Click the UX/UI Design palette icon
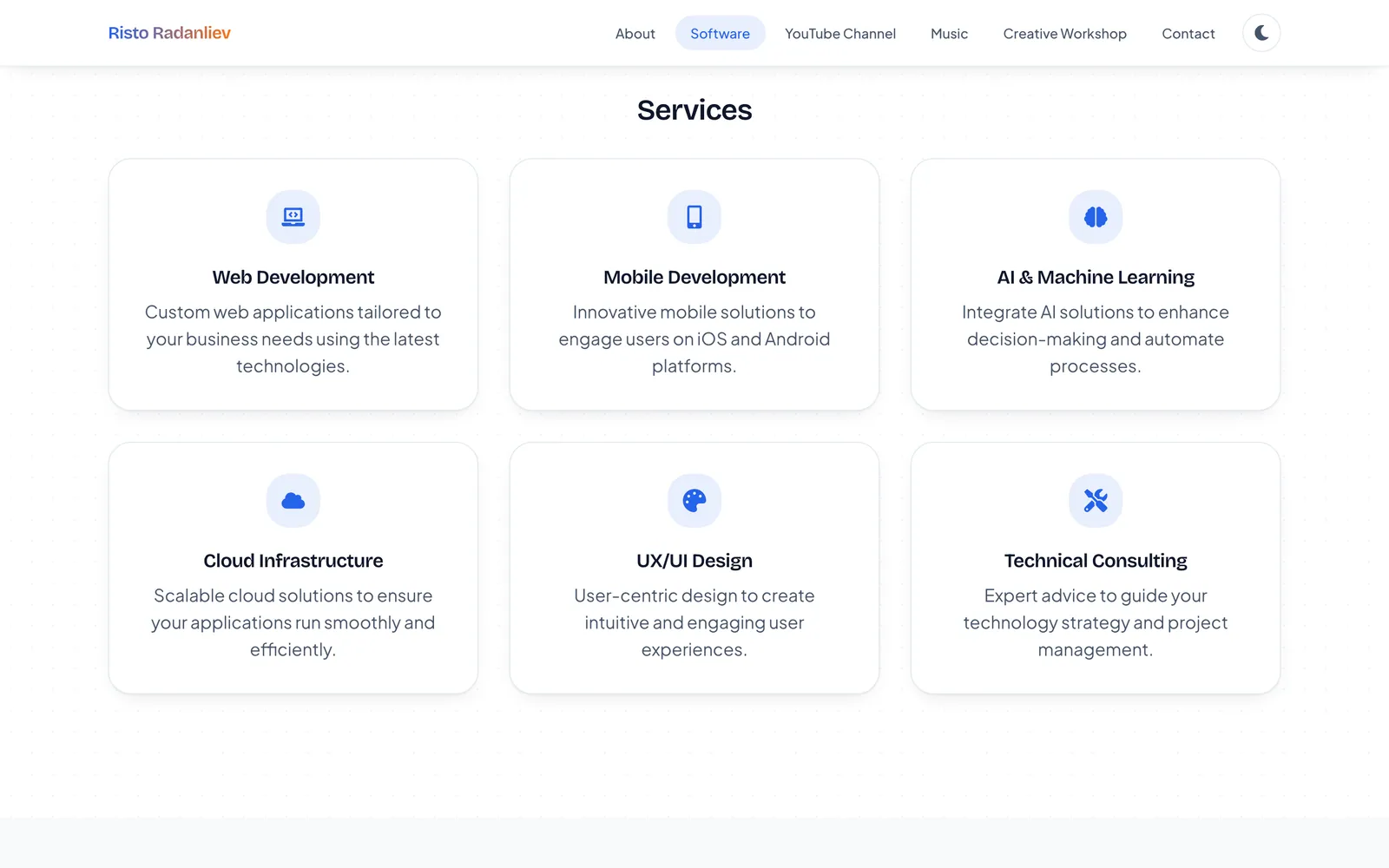 694,501
